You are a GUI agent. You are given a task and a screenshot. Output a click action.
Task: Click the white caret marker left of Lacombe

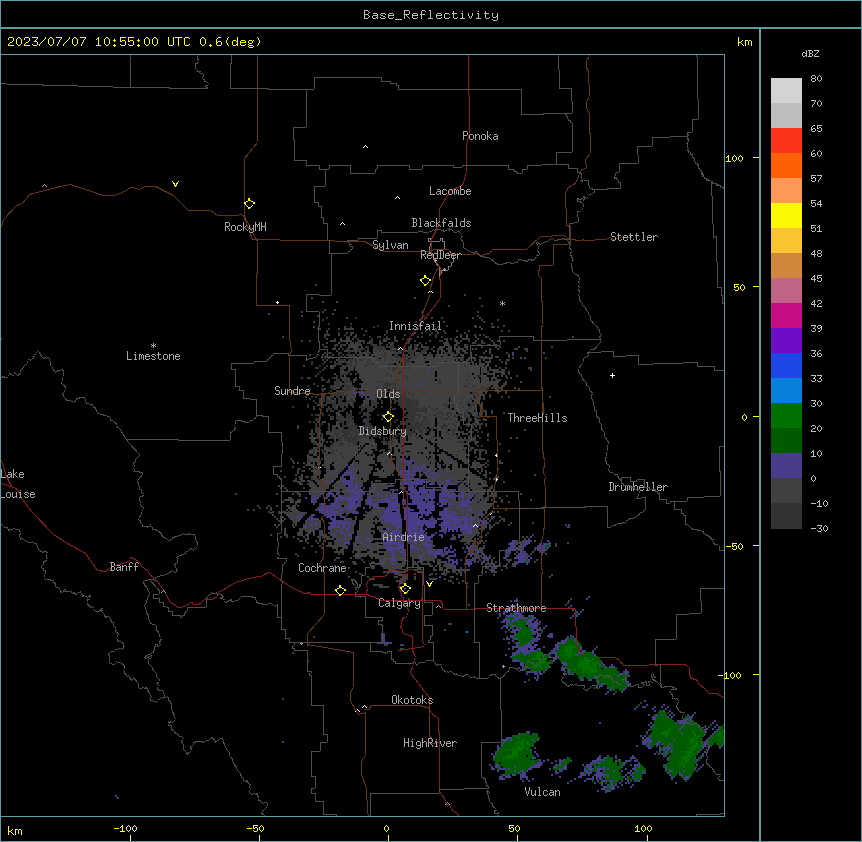[x=397, y=198]
